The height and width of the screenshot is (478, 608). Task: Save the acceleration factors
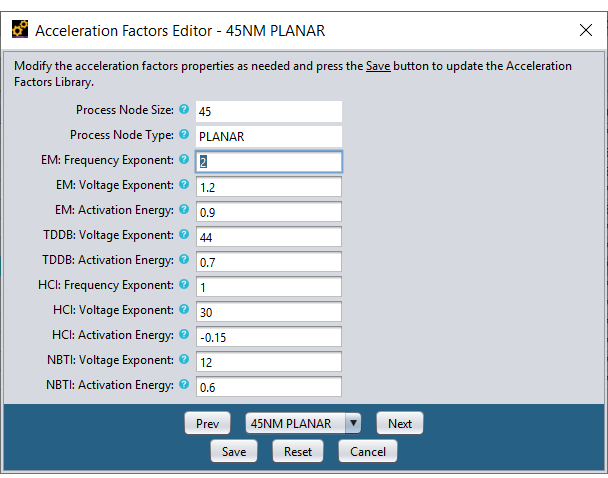pos(234,451)
